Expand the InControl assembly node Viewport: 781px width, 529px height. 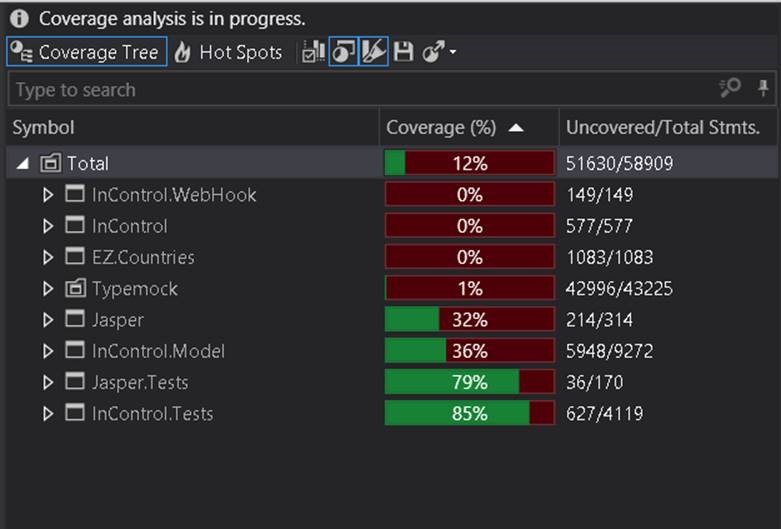[x=48, y=226]
